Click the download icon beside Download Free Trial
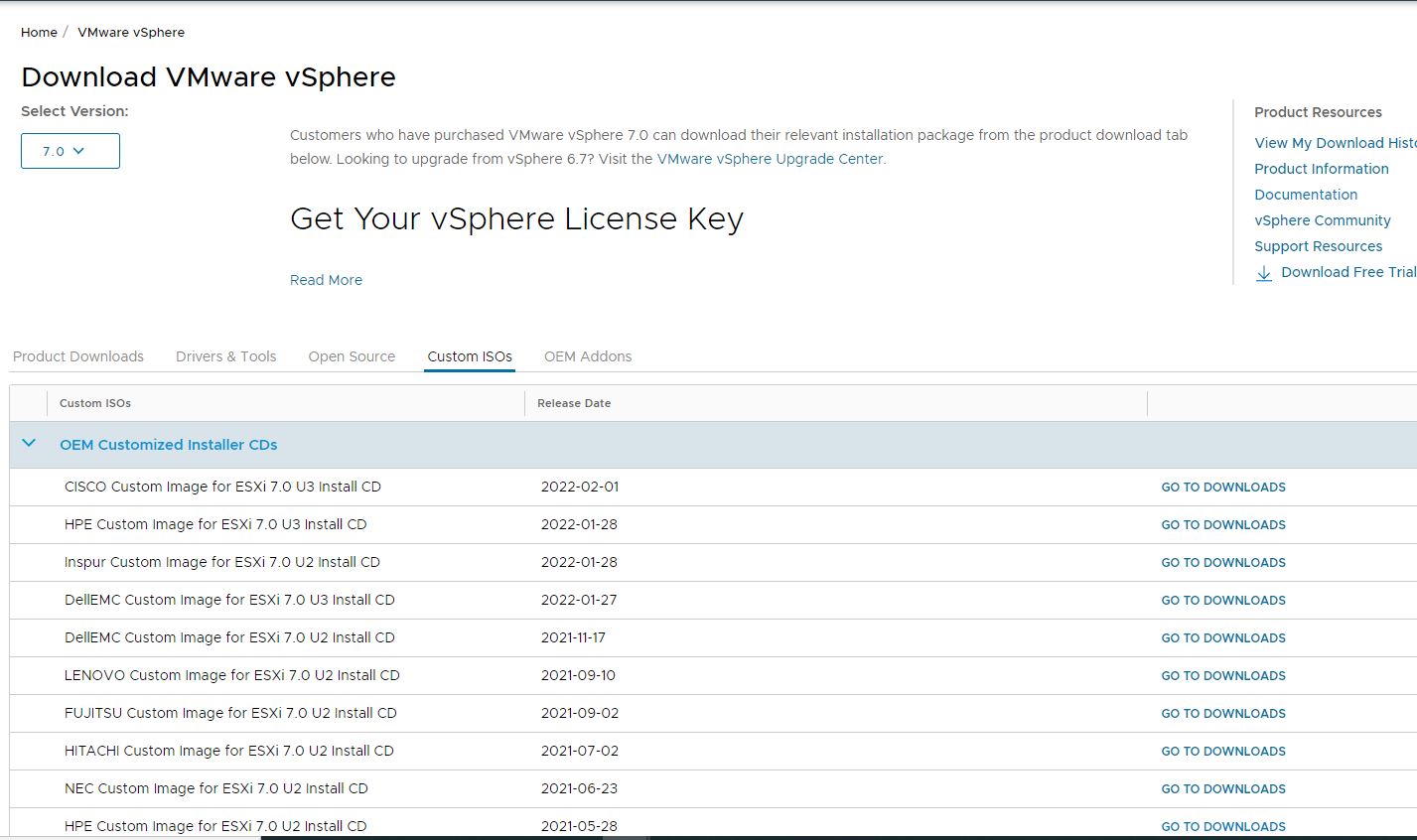The width and height of the screenshot is (1417, 840). pos(1264,272)
